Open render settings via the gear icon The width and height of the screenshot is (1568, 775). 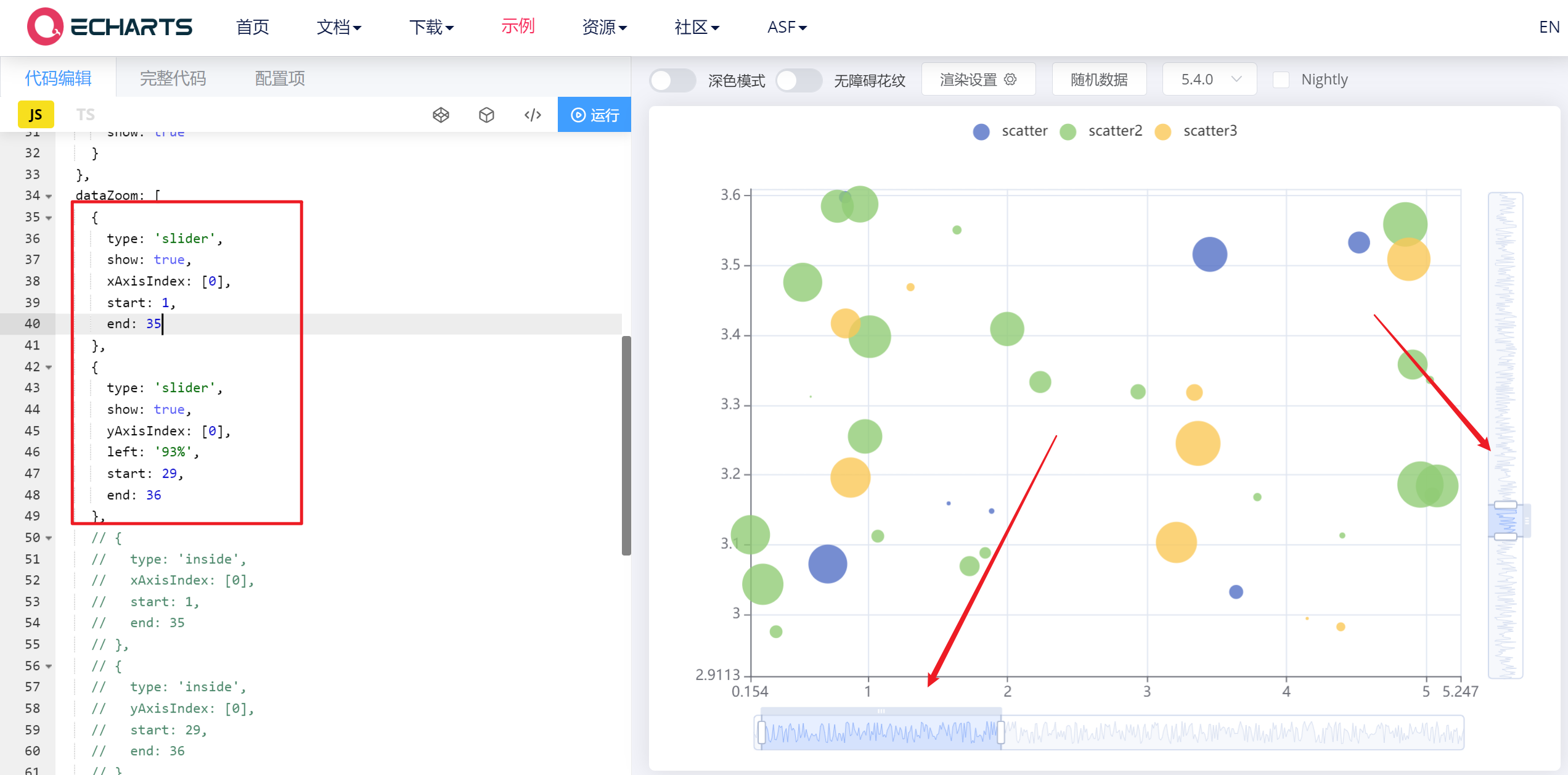coord(1010,79)
